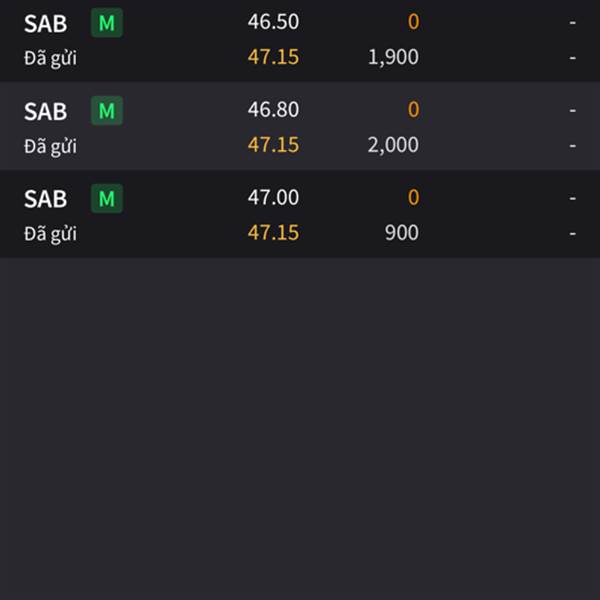Tap the Đã gửi status of the second order
The height and width of the screenshot is (600, 600).
click(x=50, y=146)
